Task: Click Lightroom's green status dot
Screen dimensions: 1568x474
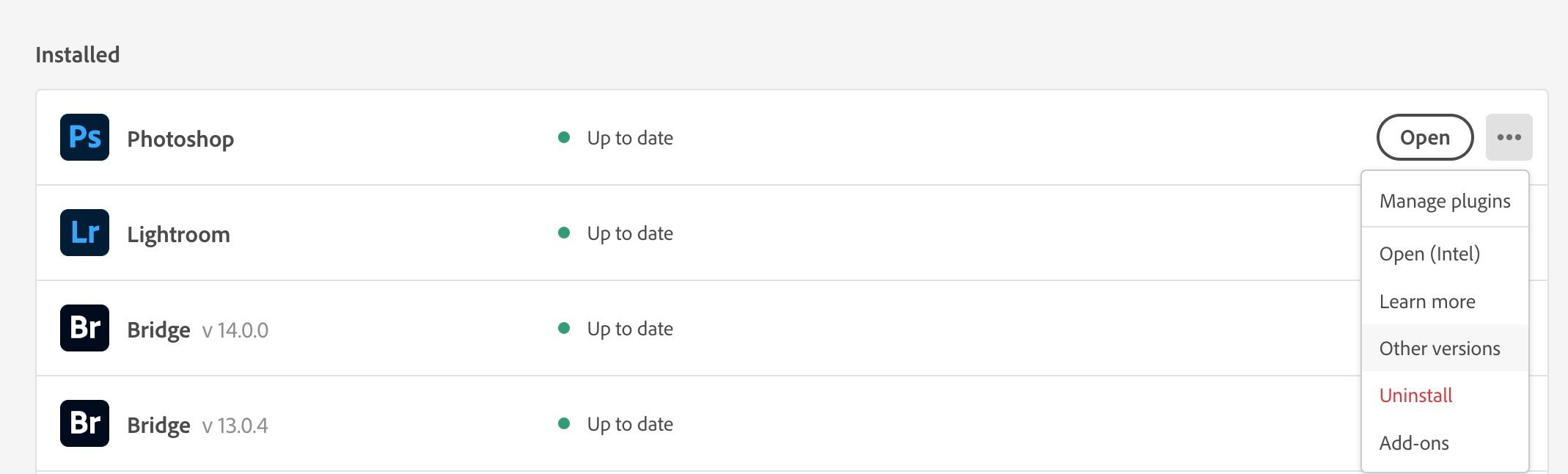Action: (564, 233)
